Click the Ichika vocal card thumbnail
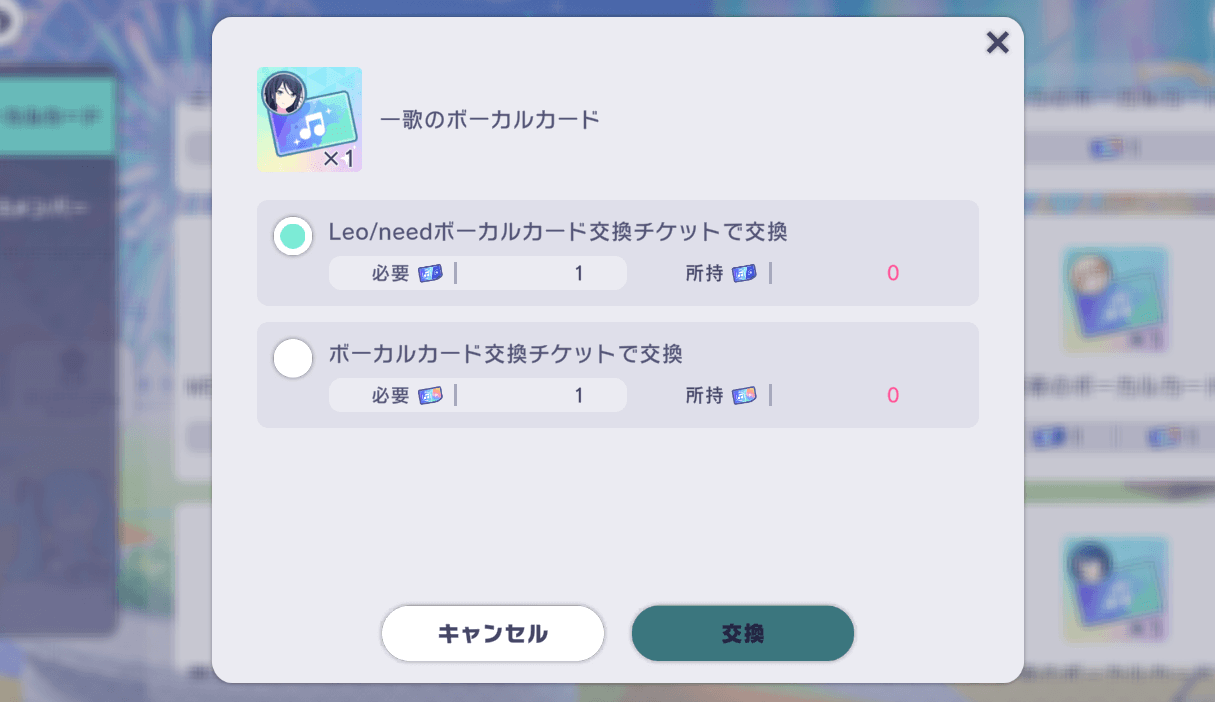This screenshot has height=702, width=1215. pyautogui.click(x=309, y=117)
